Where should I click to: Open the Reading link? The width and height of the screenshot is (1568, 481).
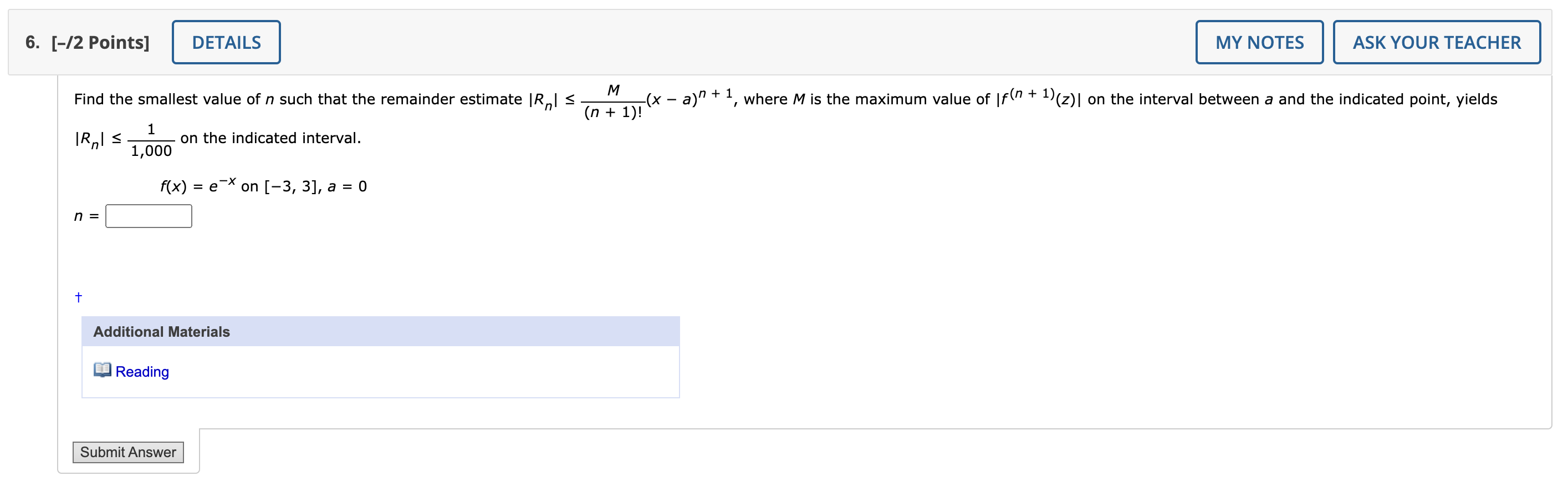[144, 371]
